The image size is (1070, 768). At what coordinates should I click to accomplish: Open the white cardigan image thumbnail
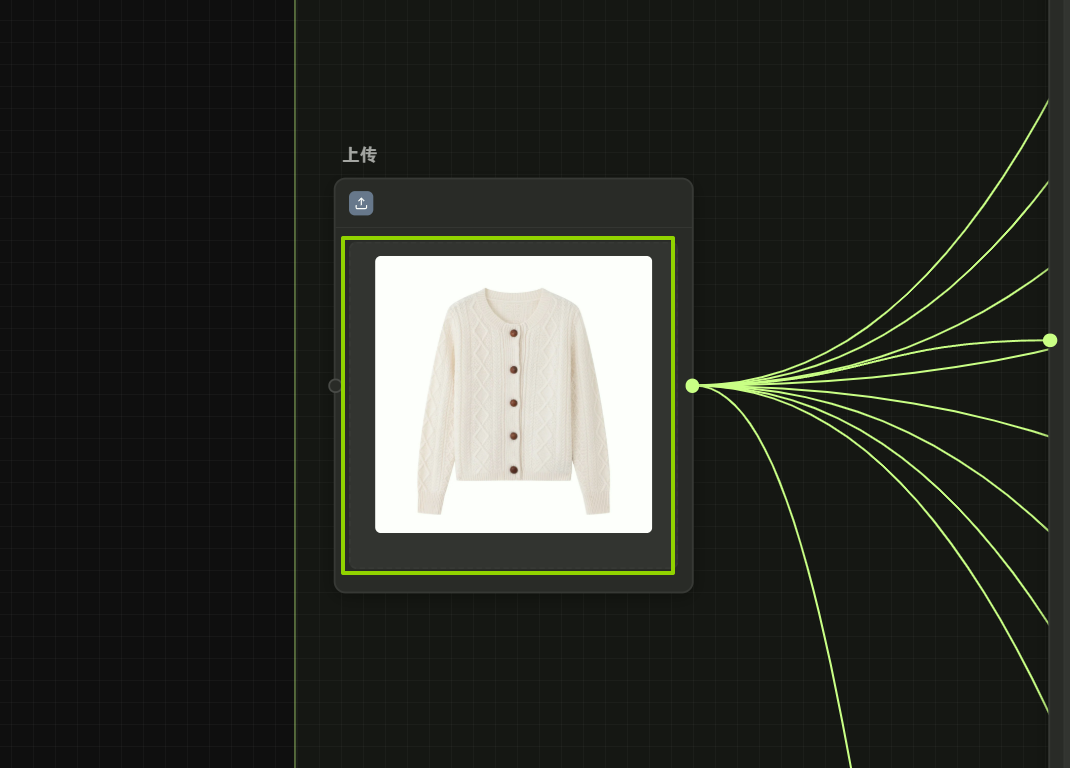point(513,394)
